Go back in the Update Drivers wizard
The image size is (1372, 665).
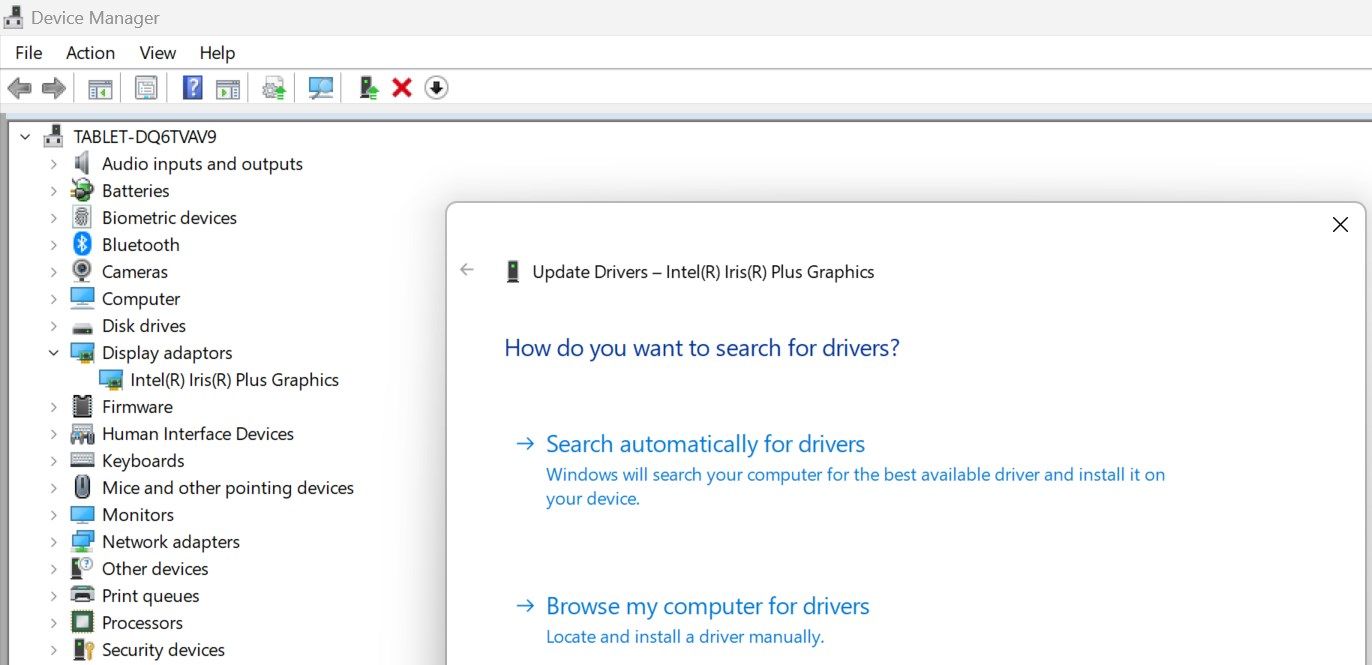(x=466, y=270)
